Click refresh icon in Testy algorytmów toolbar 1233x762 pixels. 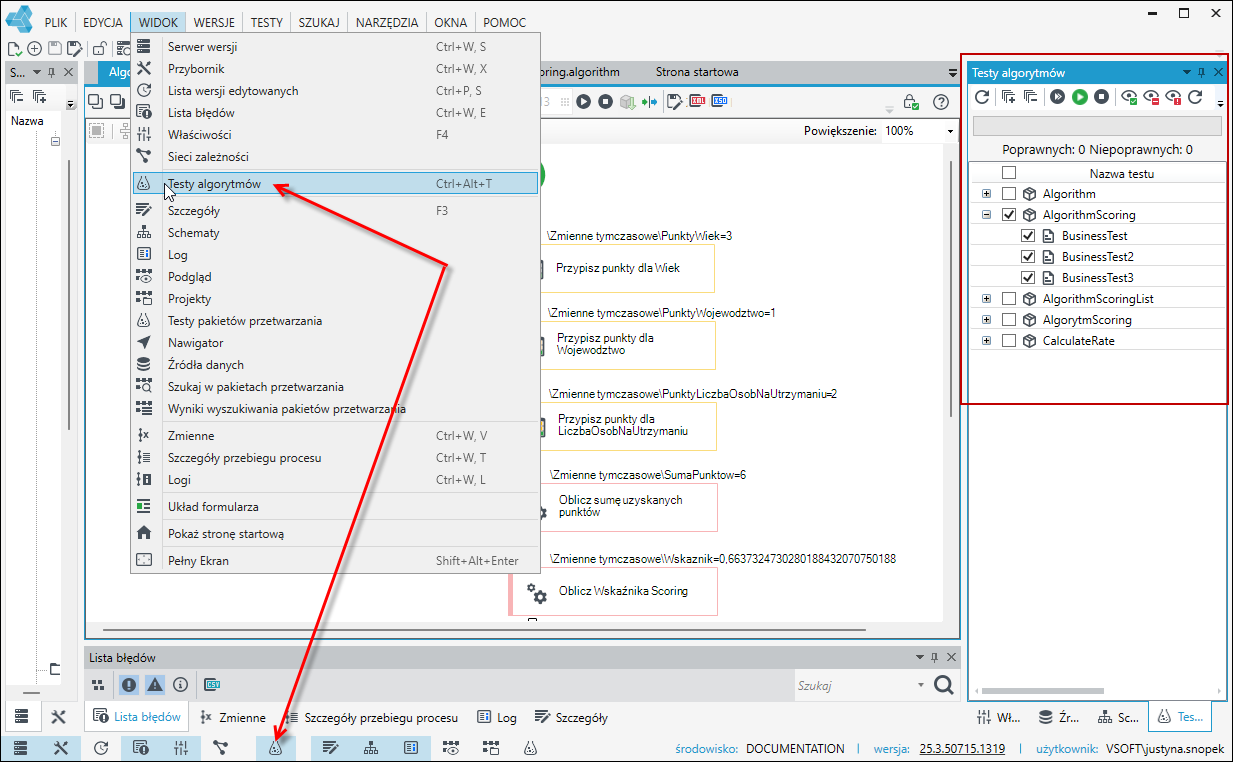tap(982, 97)
